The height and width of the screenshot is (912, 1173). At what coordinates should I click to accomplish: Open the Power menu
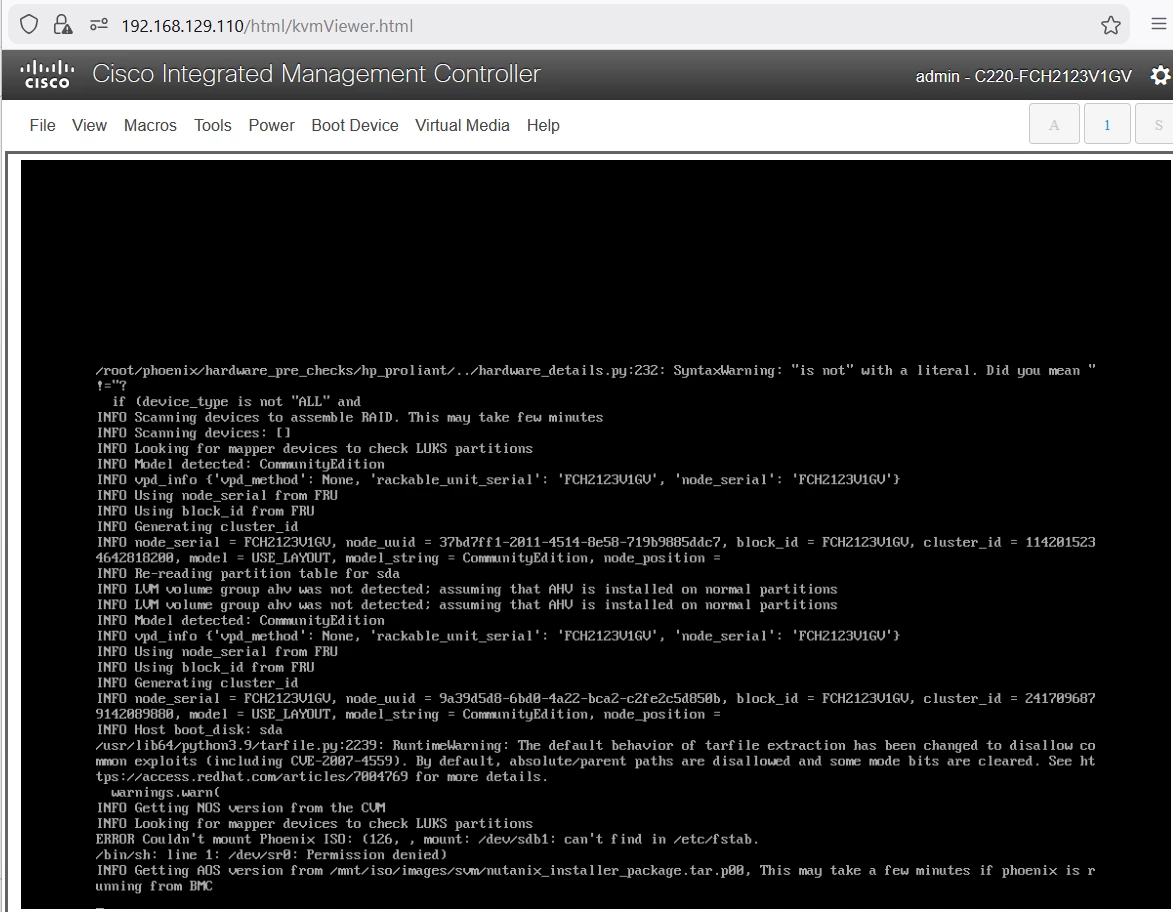pos(272,125)
